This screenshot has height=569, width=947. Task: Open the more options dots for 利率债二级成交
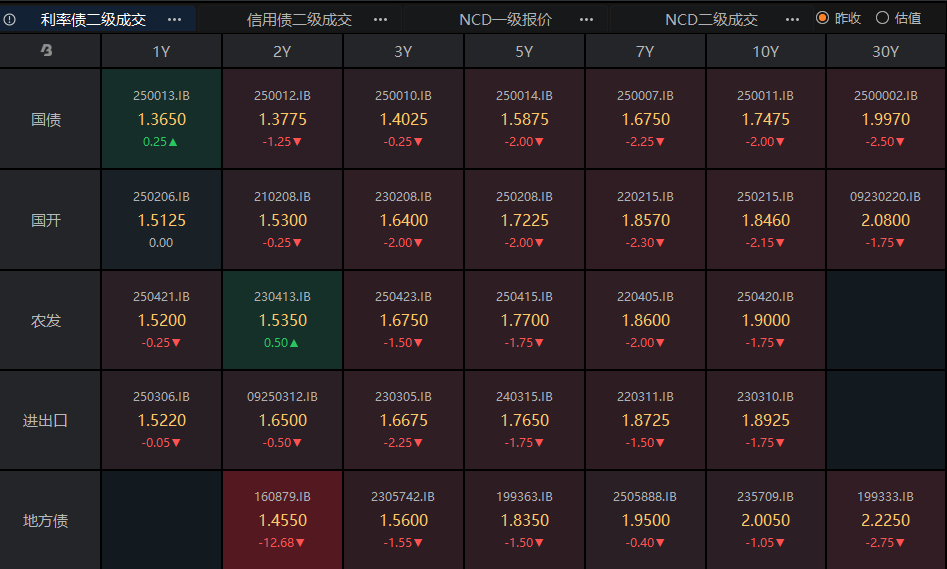(175, 19)
